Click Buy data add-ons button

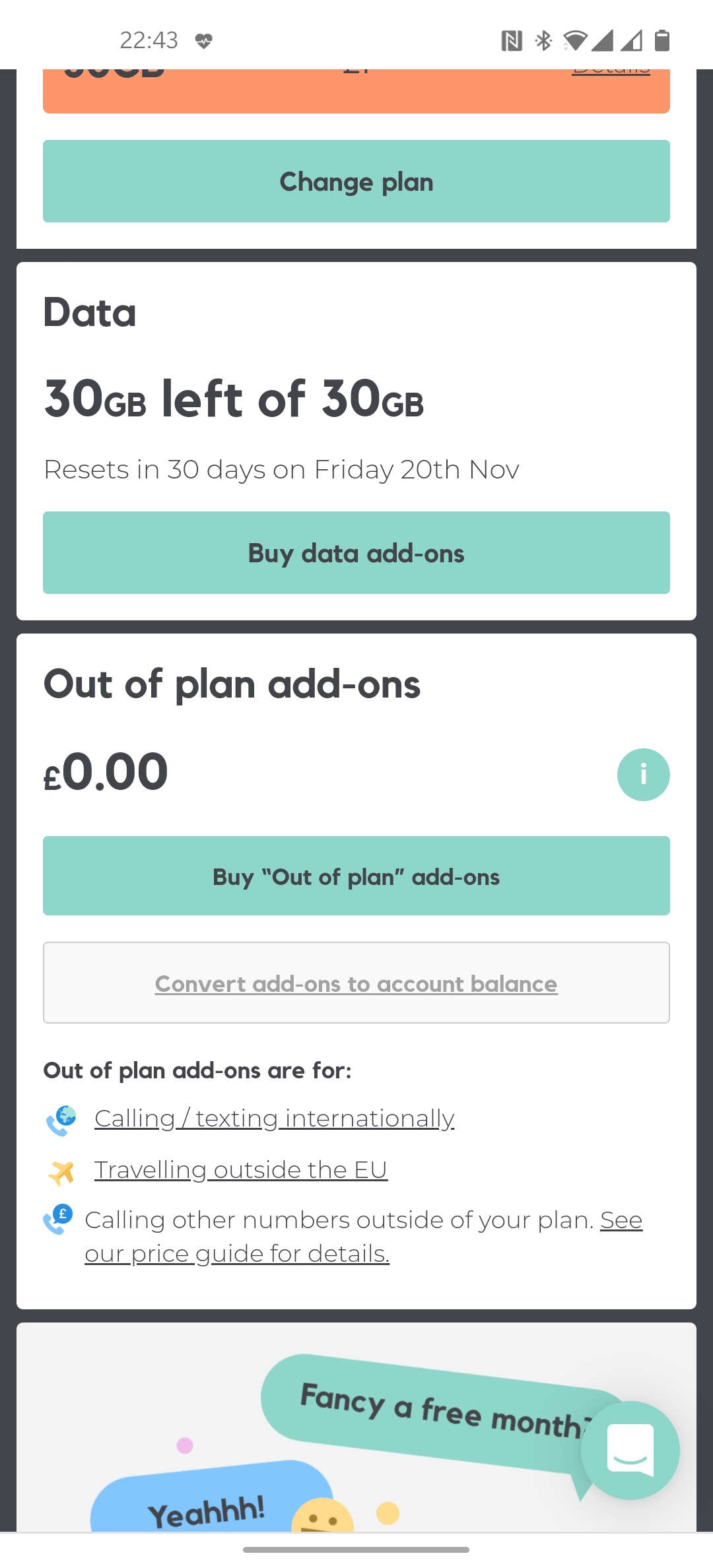tap(356, 552)
